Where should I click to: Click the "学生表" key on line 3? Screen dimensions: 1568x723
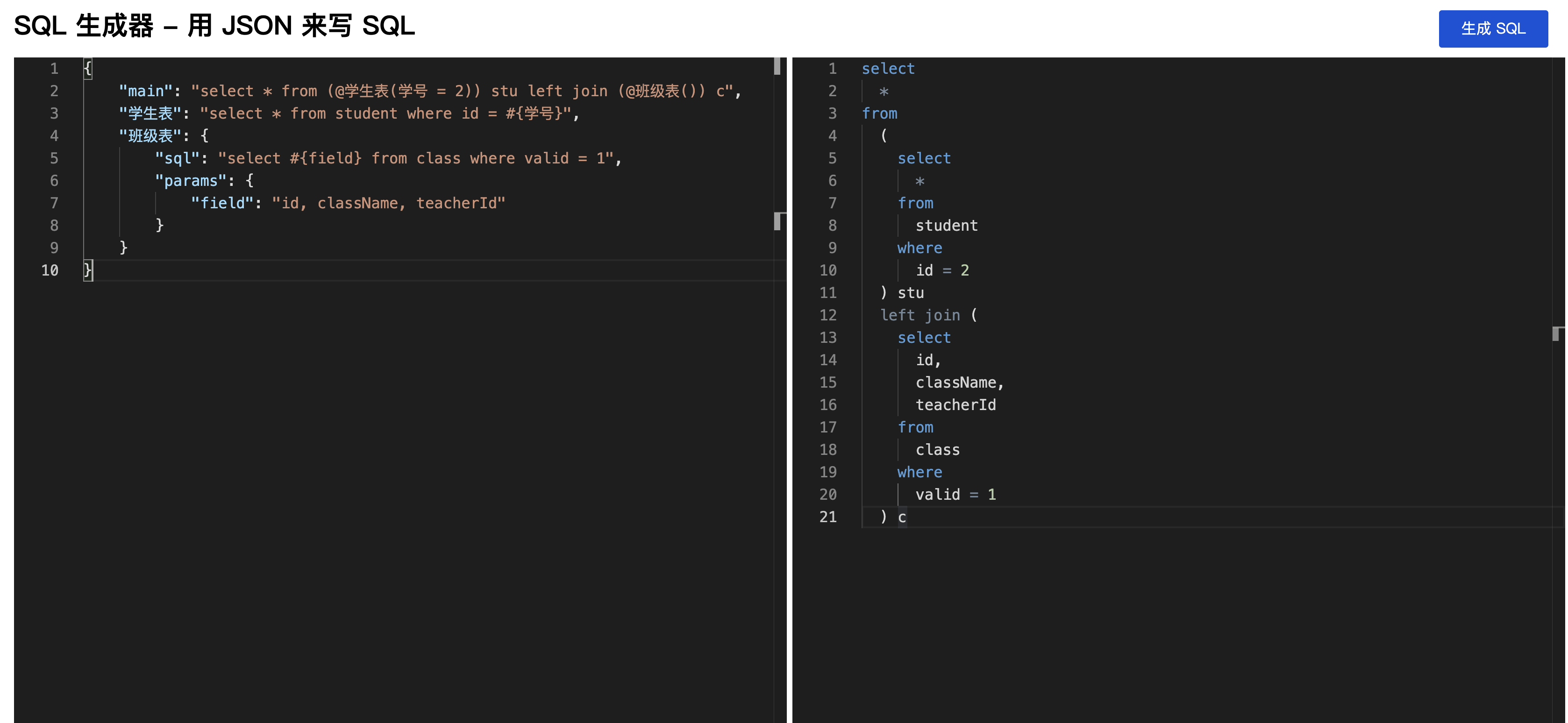point(150,114)
